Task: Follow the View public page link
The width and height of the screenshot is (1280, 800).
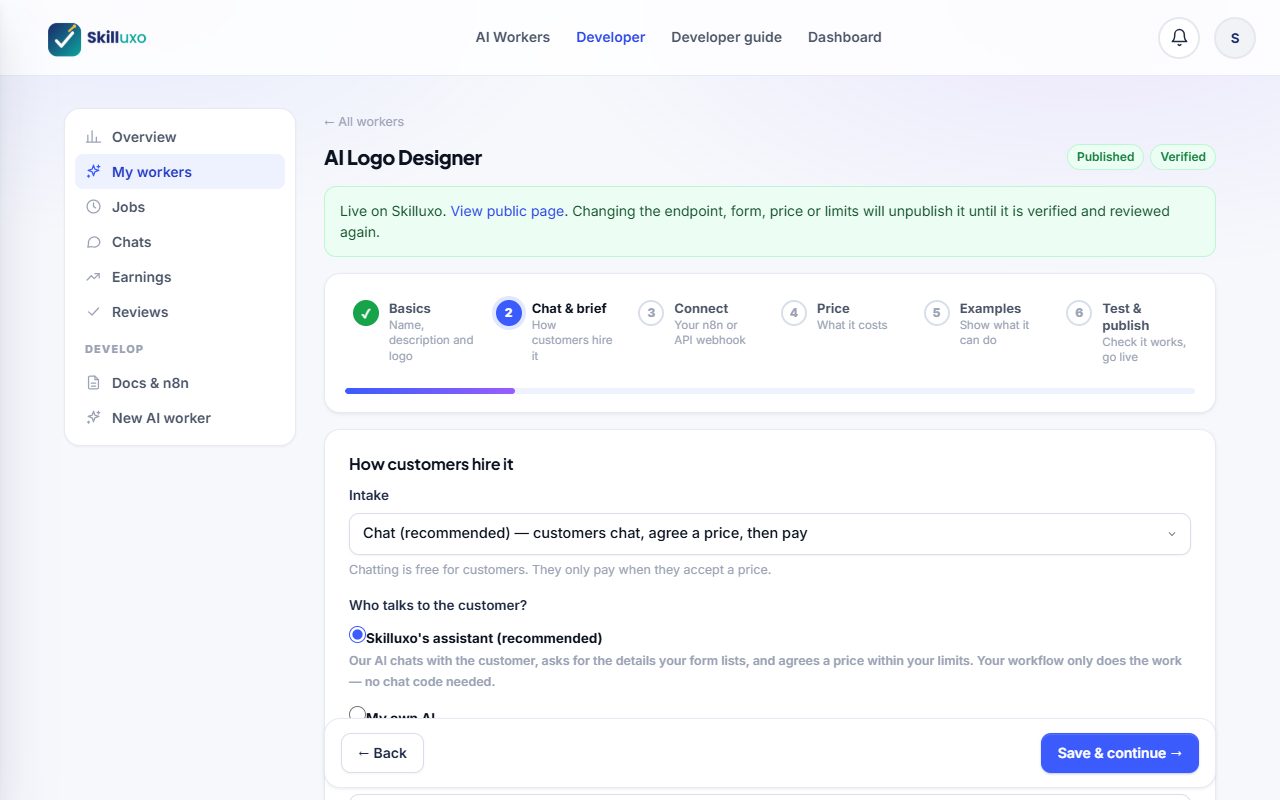Action: pyautogui.click(x=507, y=211)
